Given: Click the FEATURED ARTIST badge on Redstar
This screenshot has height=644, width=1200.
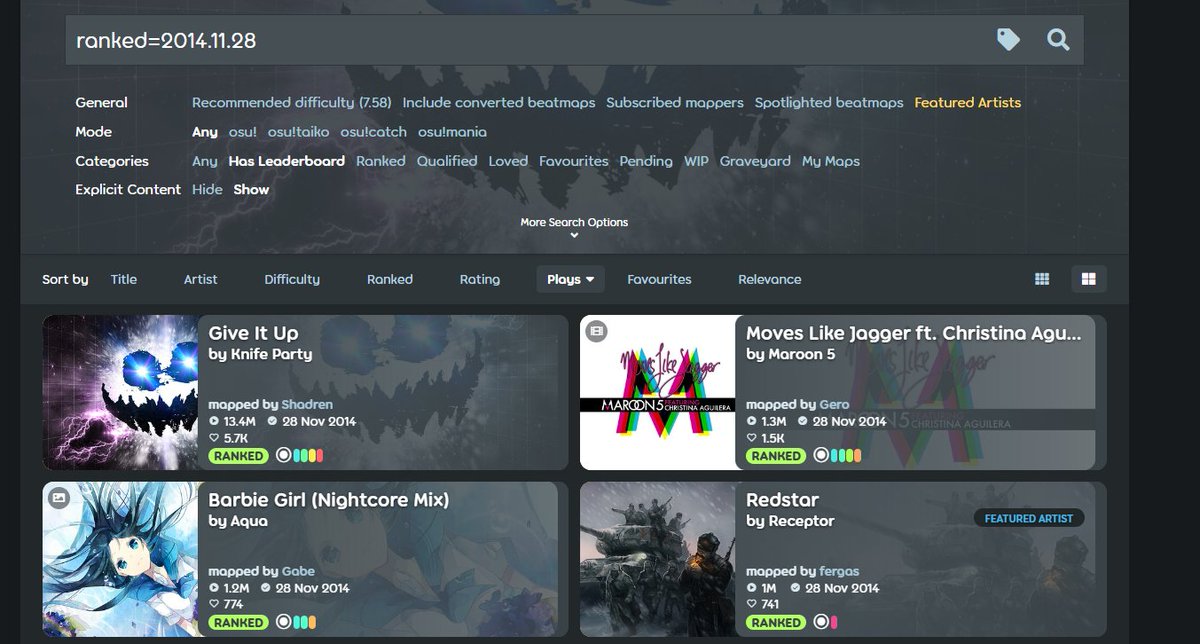Looking at the screenshot, I should pos(1029,519).
